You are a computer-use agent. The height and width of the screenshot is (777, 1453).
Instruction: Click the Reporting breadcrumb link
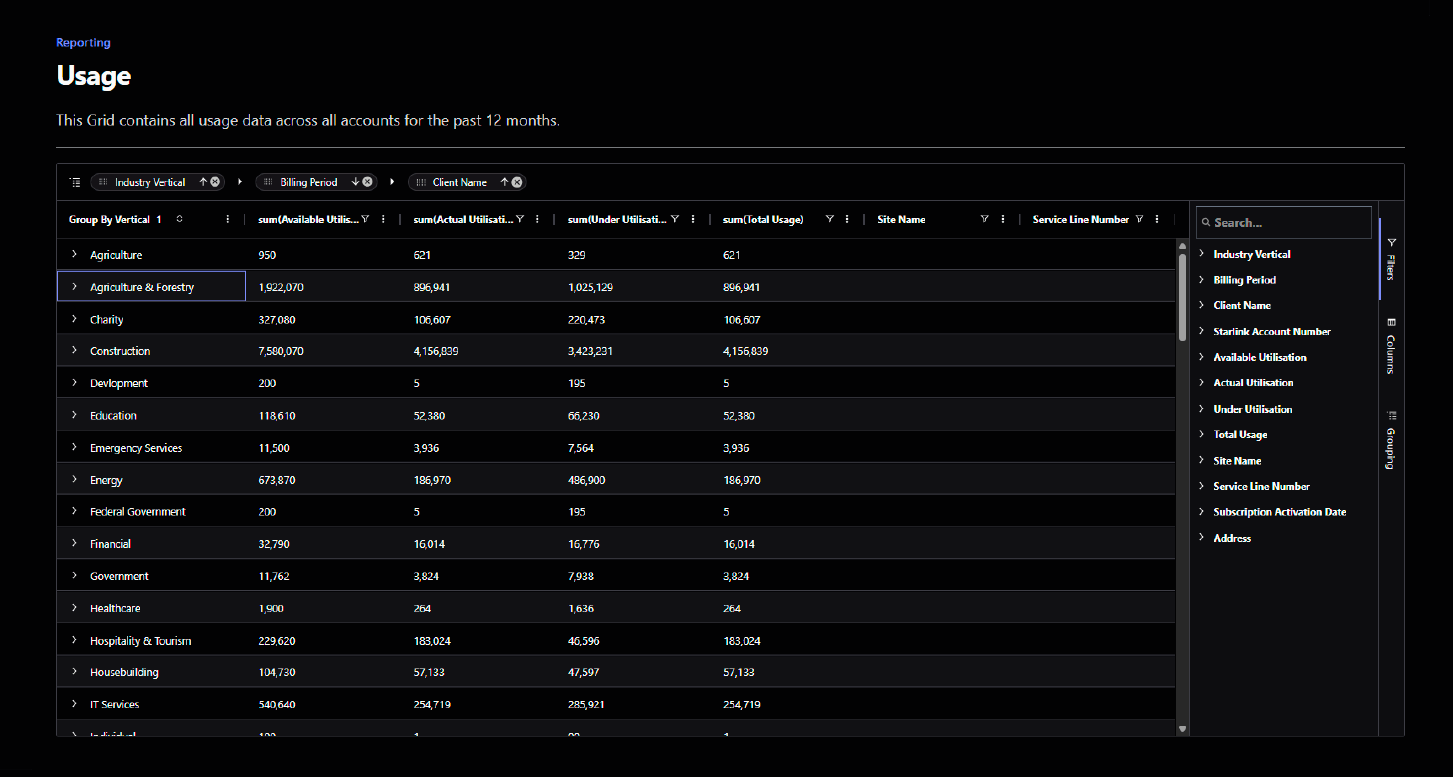(x=83, y=43)
